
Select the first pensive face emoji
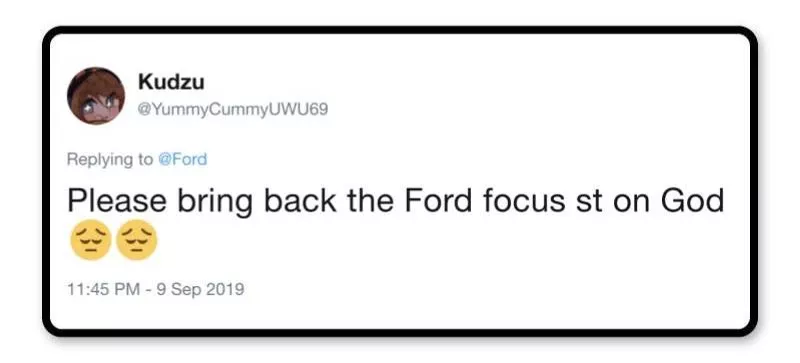point(90,240)
